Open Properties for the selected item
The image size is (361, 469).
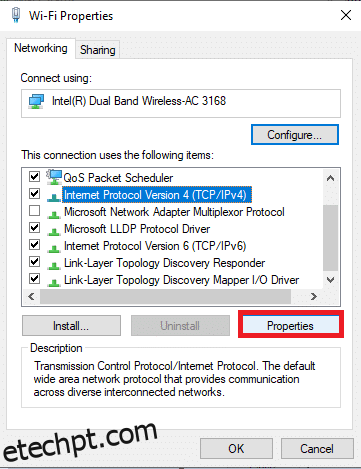(x=290, y=326)
